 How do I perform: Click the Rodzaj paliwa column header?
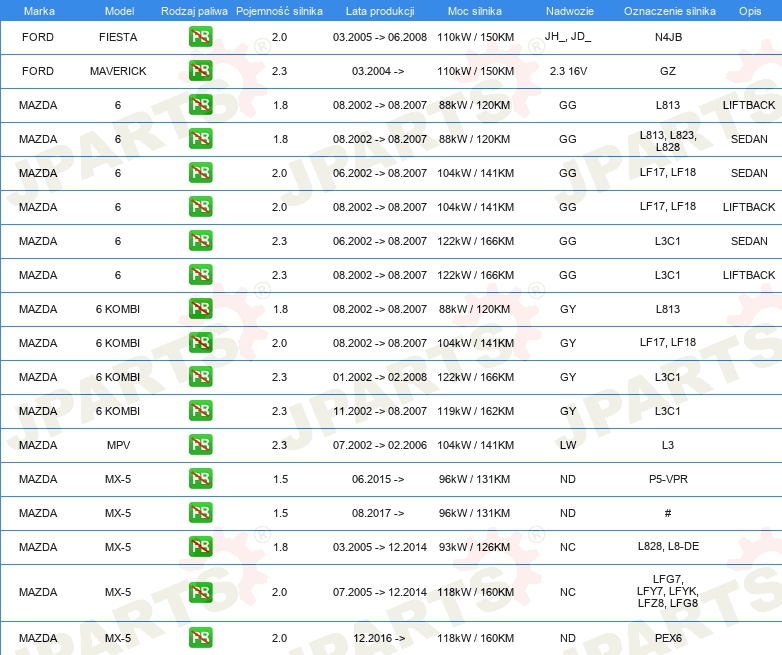[194, 11]
